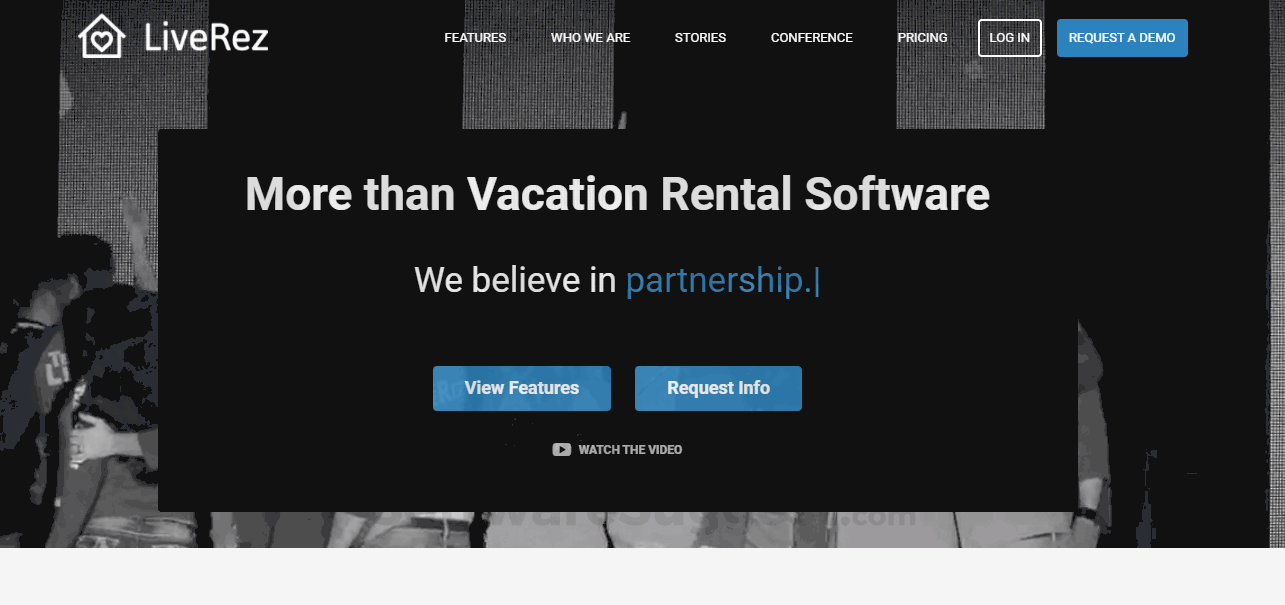Click the blue View Features button
The image size is (1285, 605).
click(x=522, y=388)
